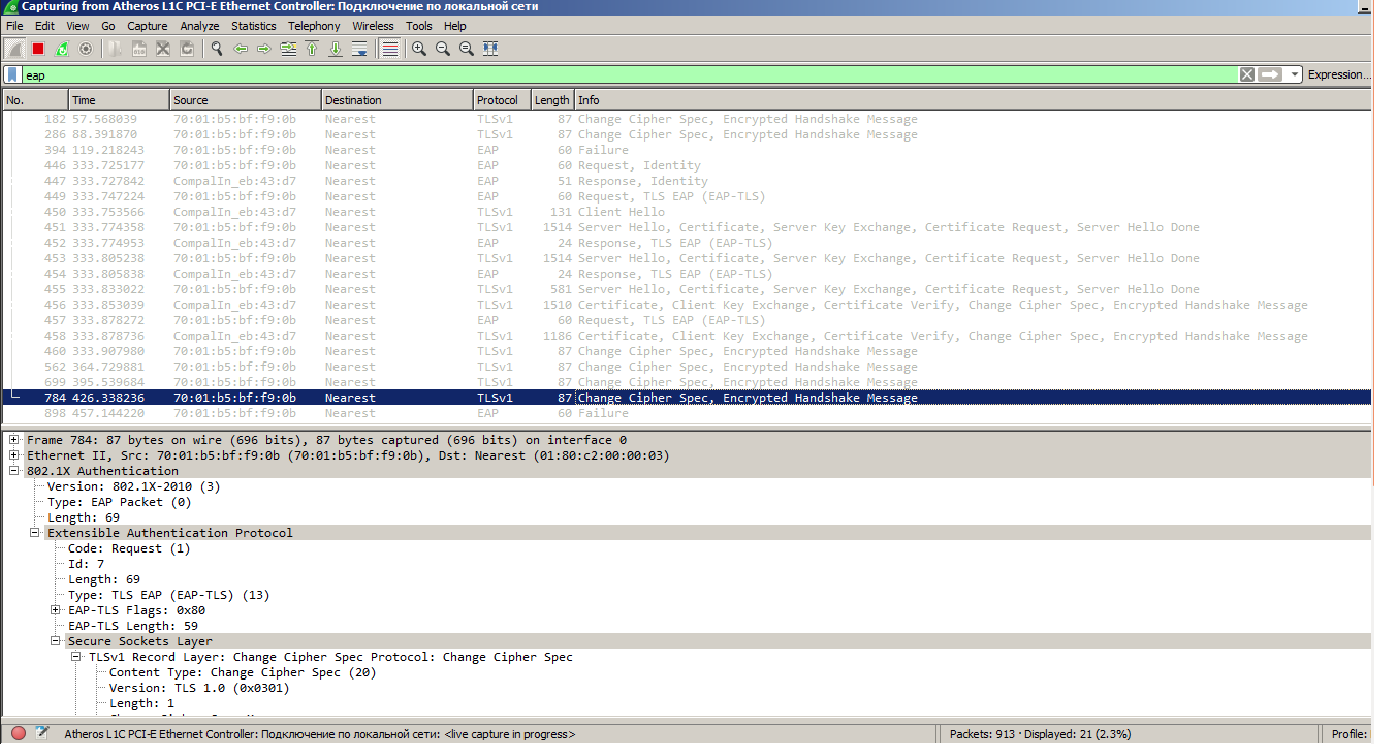Select packet 456 Certificate row of length 1510
The height and width of the screenshot is (744, 1374).
(686, 305)
